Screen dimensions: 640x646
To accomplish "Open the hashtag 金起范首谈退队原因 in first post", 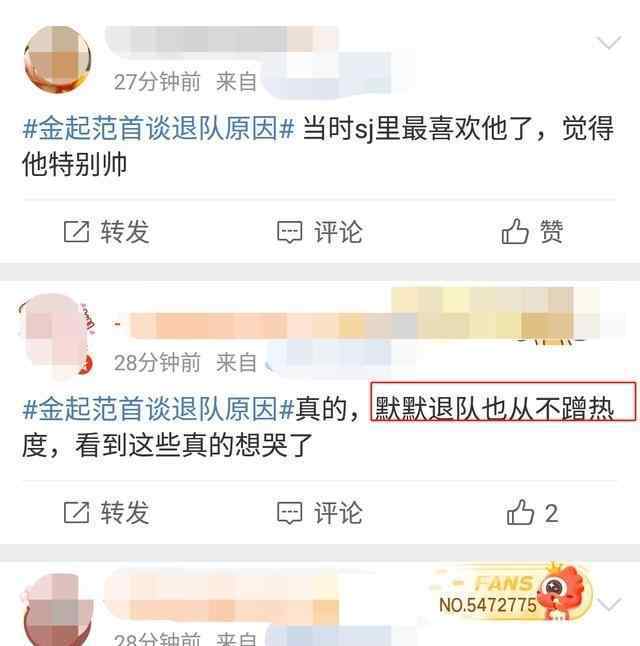I will tap(159, 128).
